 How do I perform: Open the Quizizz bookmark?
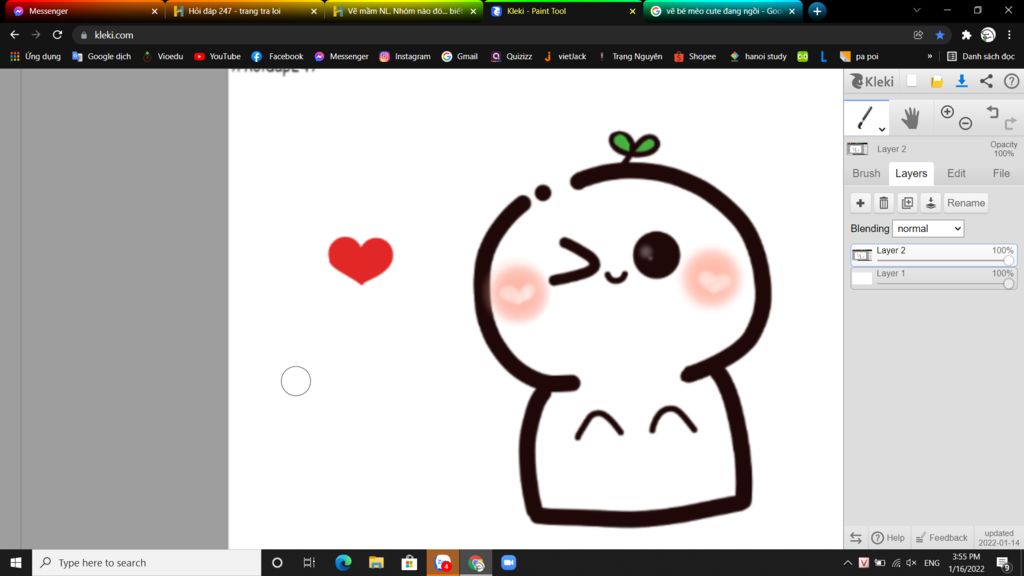[511, 56]
